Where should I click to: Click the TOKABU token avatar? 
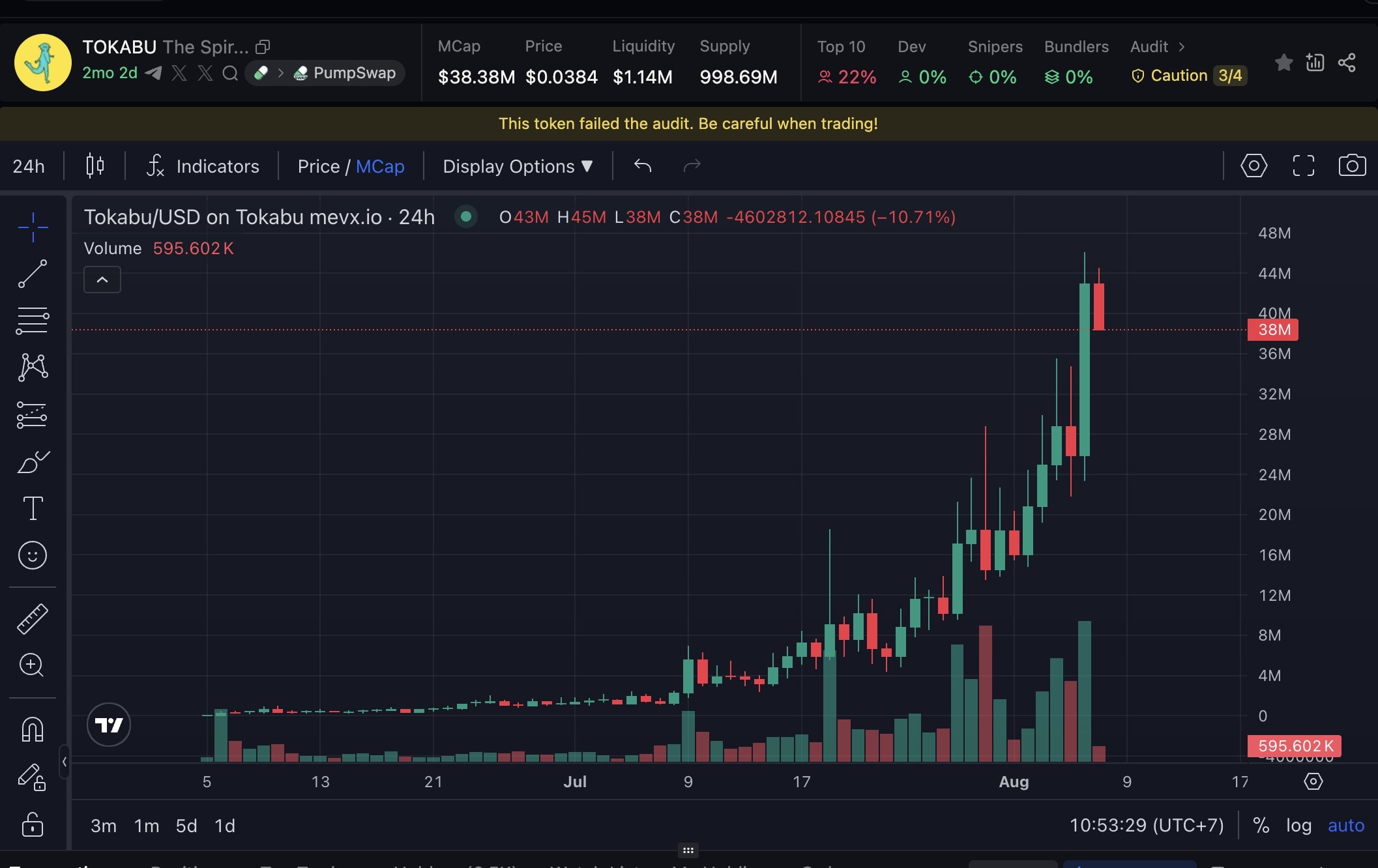click(x=43, y=63)
